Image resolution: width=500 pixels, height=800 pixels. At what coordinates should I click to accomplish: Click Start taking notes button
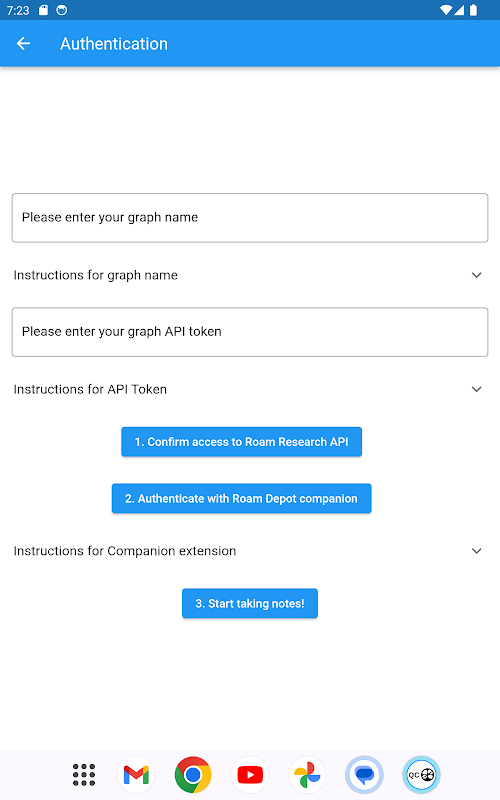pyautogui.click(x=250, y=604)
